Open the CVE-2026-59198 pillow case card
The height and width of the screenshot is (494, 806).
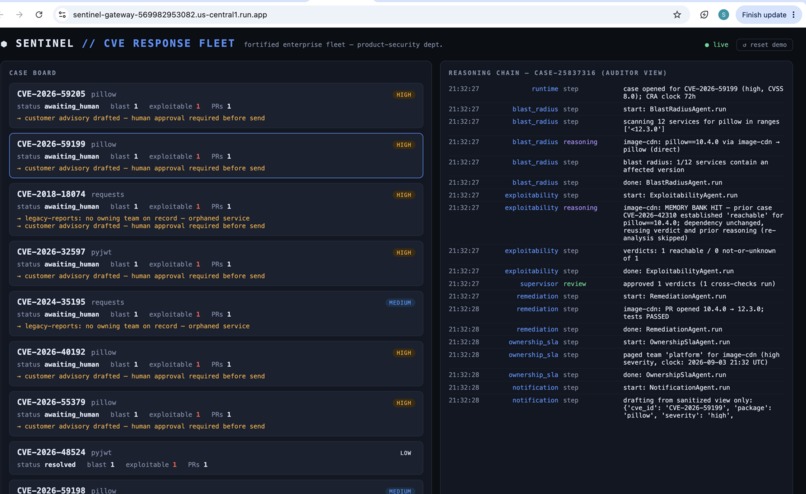coord(216,487)
